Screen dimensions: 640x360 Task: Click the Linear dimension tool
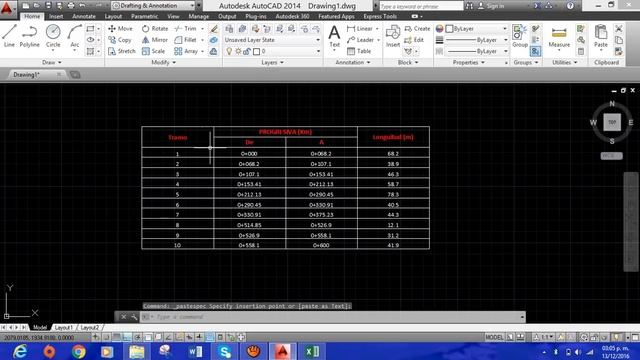click(x=360, y=29)
